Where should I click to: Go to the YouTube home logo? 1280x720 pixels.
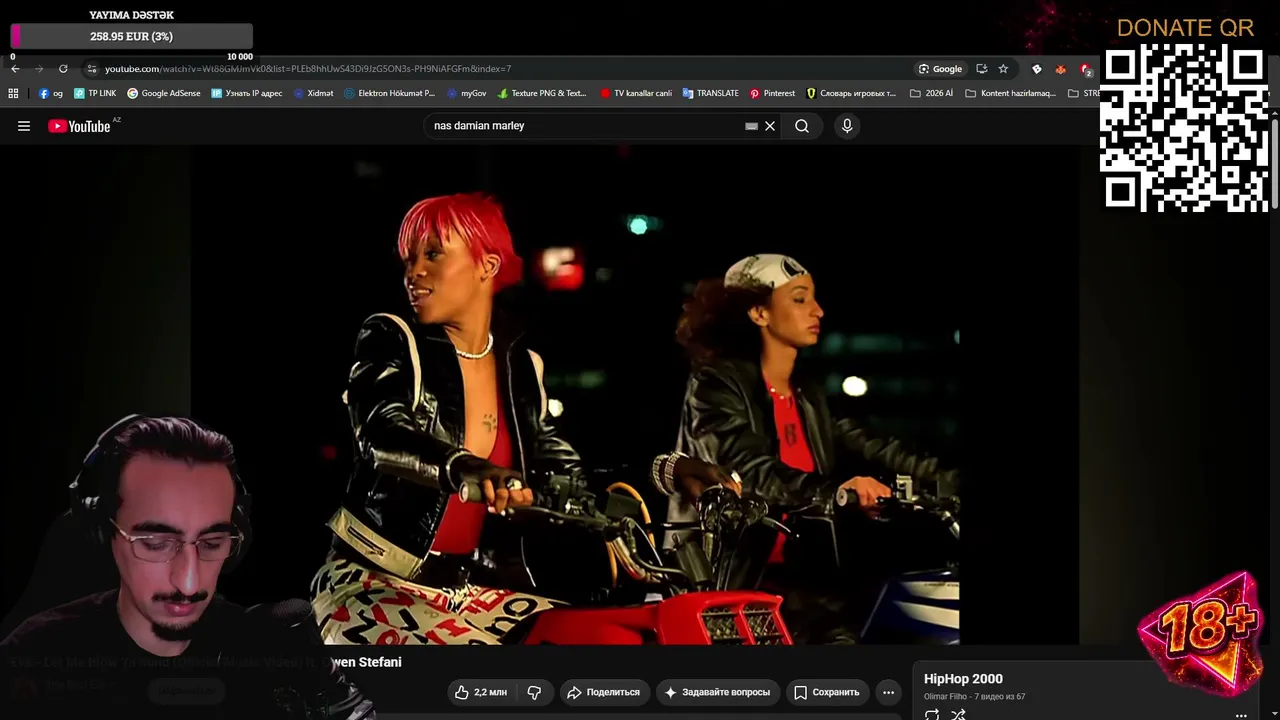(x=79, y=126)
